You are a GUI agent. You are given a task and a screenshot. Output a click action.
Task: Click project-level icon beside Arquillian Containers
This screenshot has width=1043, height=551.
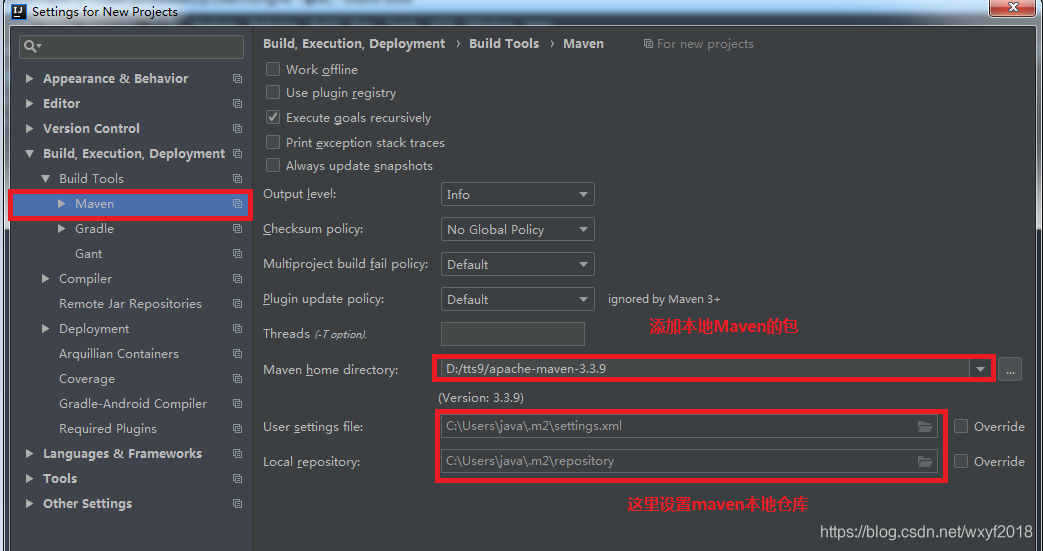tap(237, 354)
